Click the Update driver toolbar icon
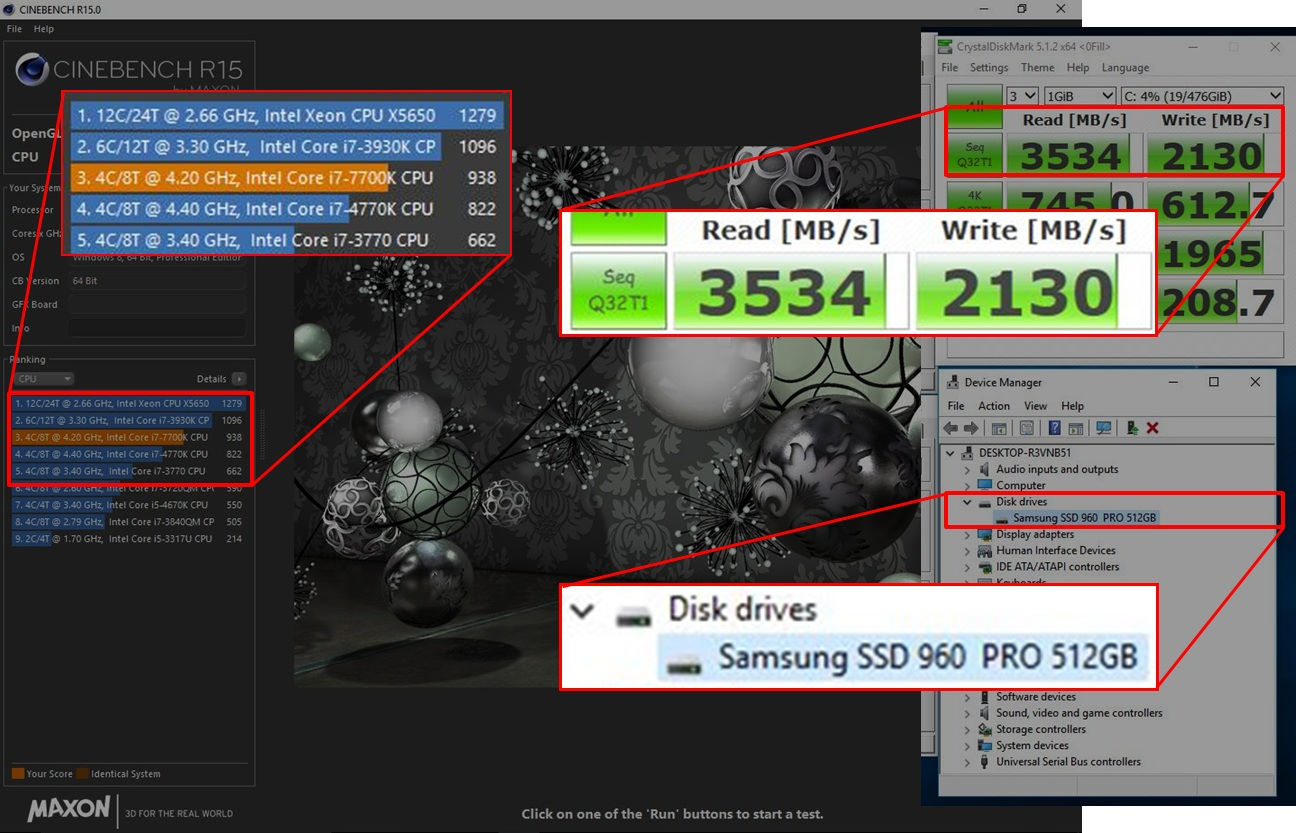 [1131, 427]
